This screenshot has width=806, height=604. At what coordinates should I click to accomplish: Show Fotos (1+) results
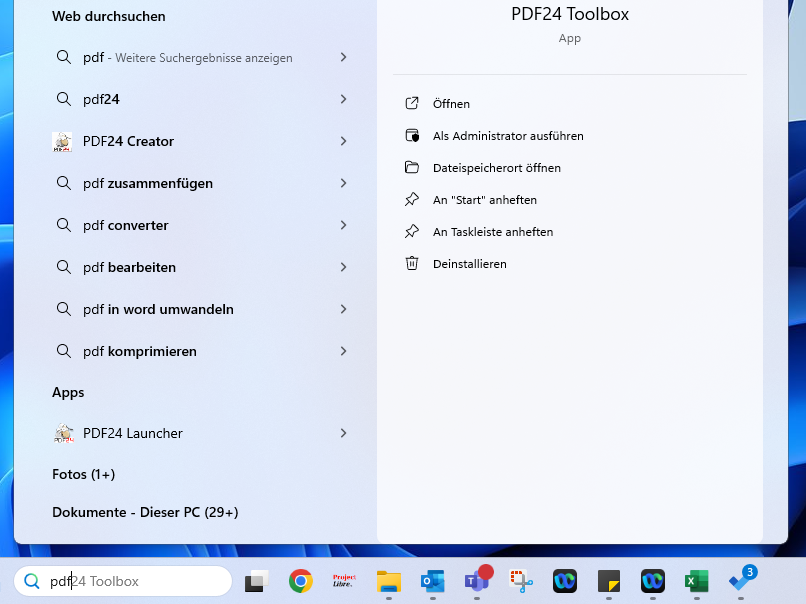pyautogui.click(x=83, y=474)
